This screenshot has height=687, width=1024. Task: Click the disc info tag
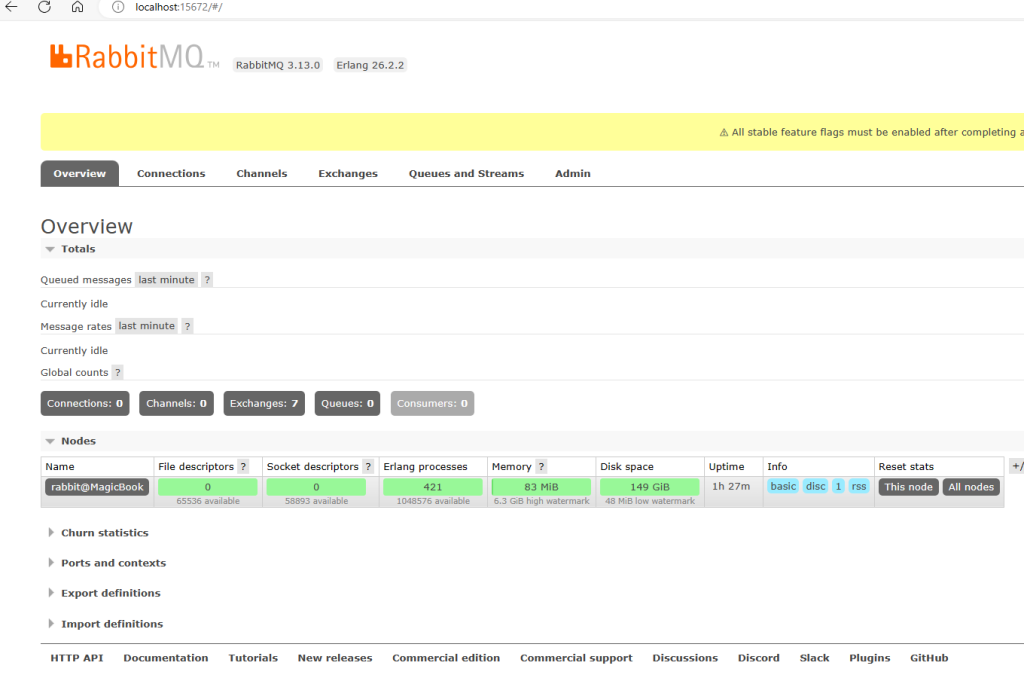[x=816, y=487]
